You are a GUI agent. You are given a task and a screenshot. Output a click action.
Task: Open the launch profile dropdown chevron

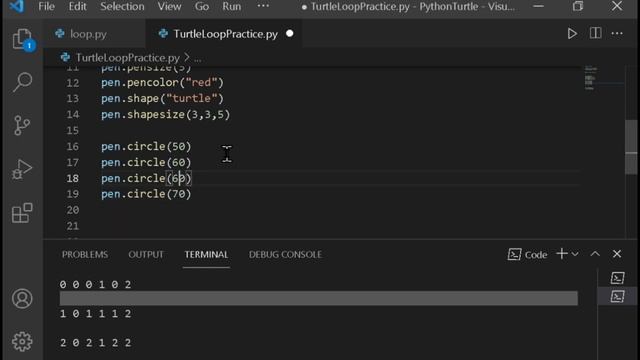pyautogui.click(x=575, y=254)
